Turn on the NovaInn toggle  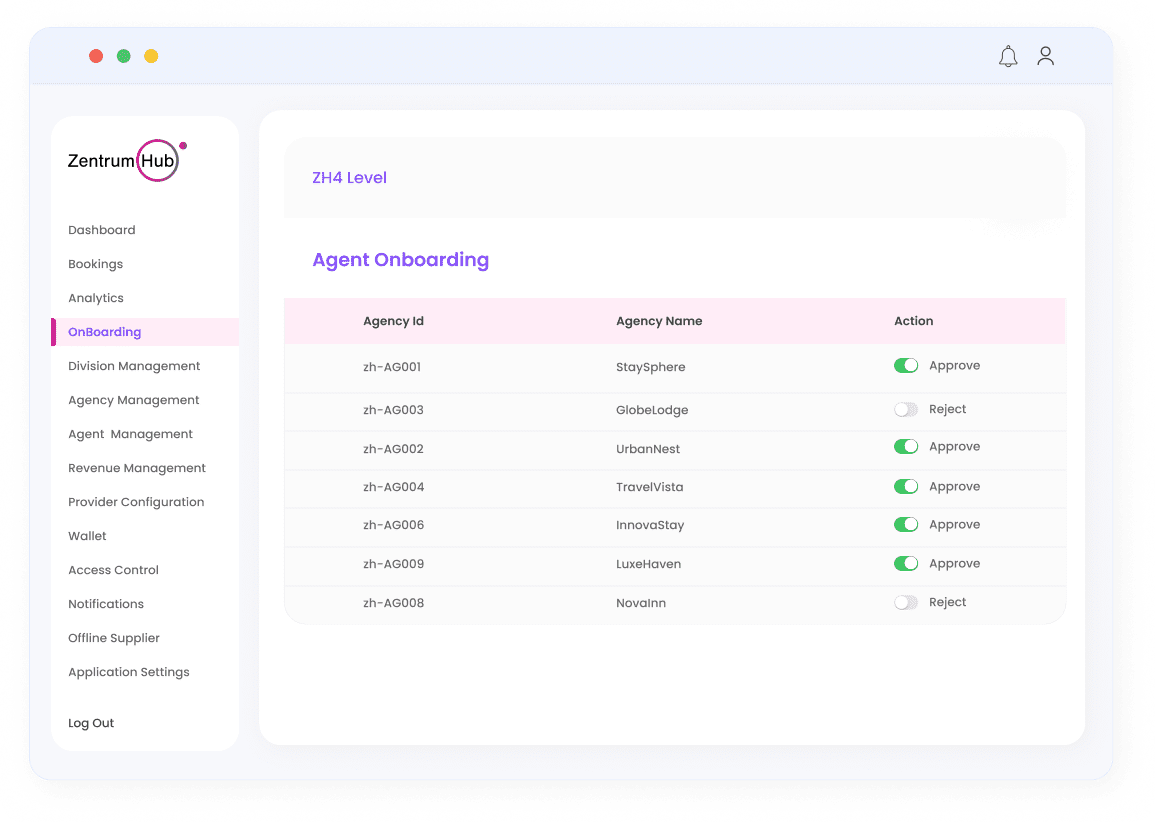pos(905,603)
